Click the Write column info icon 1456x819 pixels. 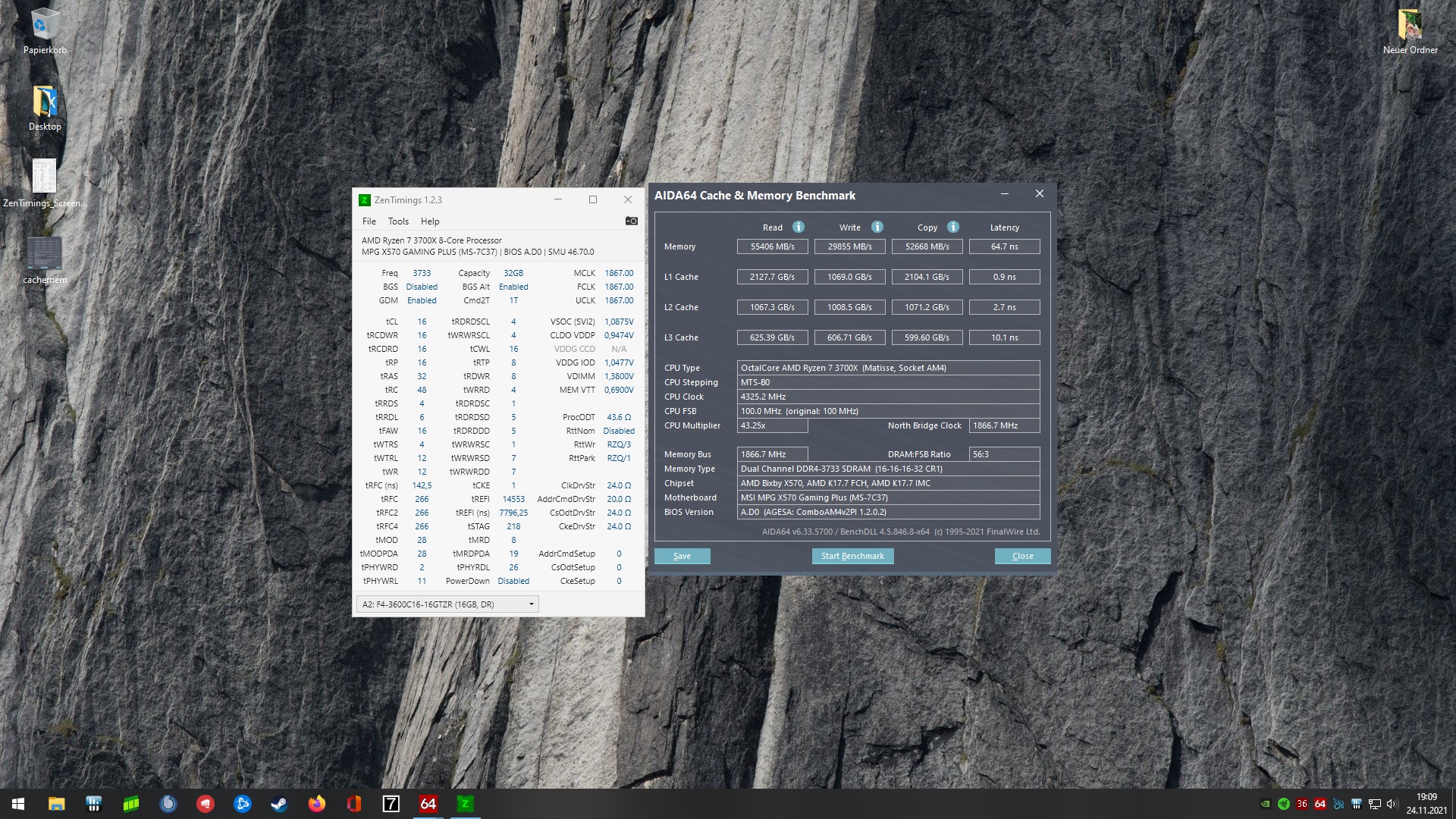click(877, 227)
